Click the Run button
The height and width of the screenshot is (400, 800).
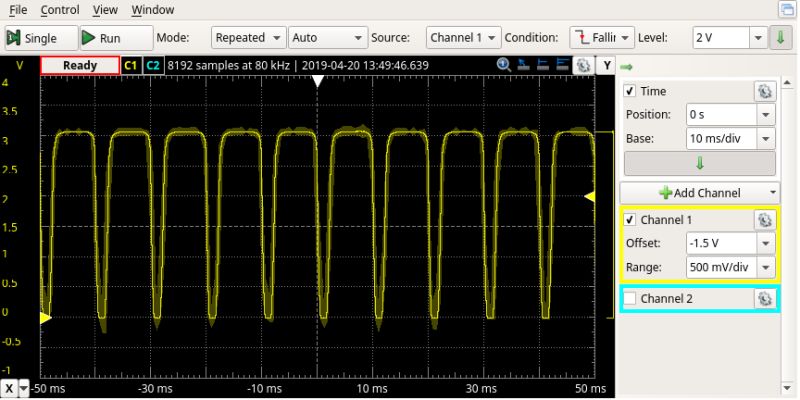pos(116,38)
